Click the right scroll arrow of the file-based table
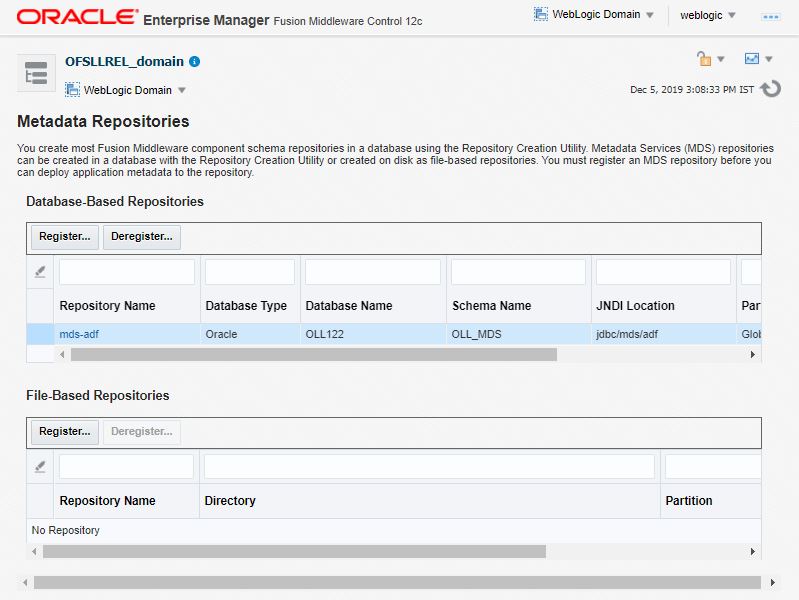 753,552
